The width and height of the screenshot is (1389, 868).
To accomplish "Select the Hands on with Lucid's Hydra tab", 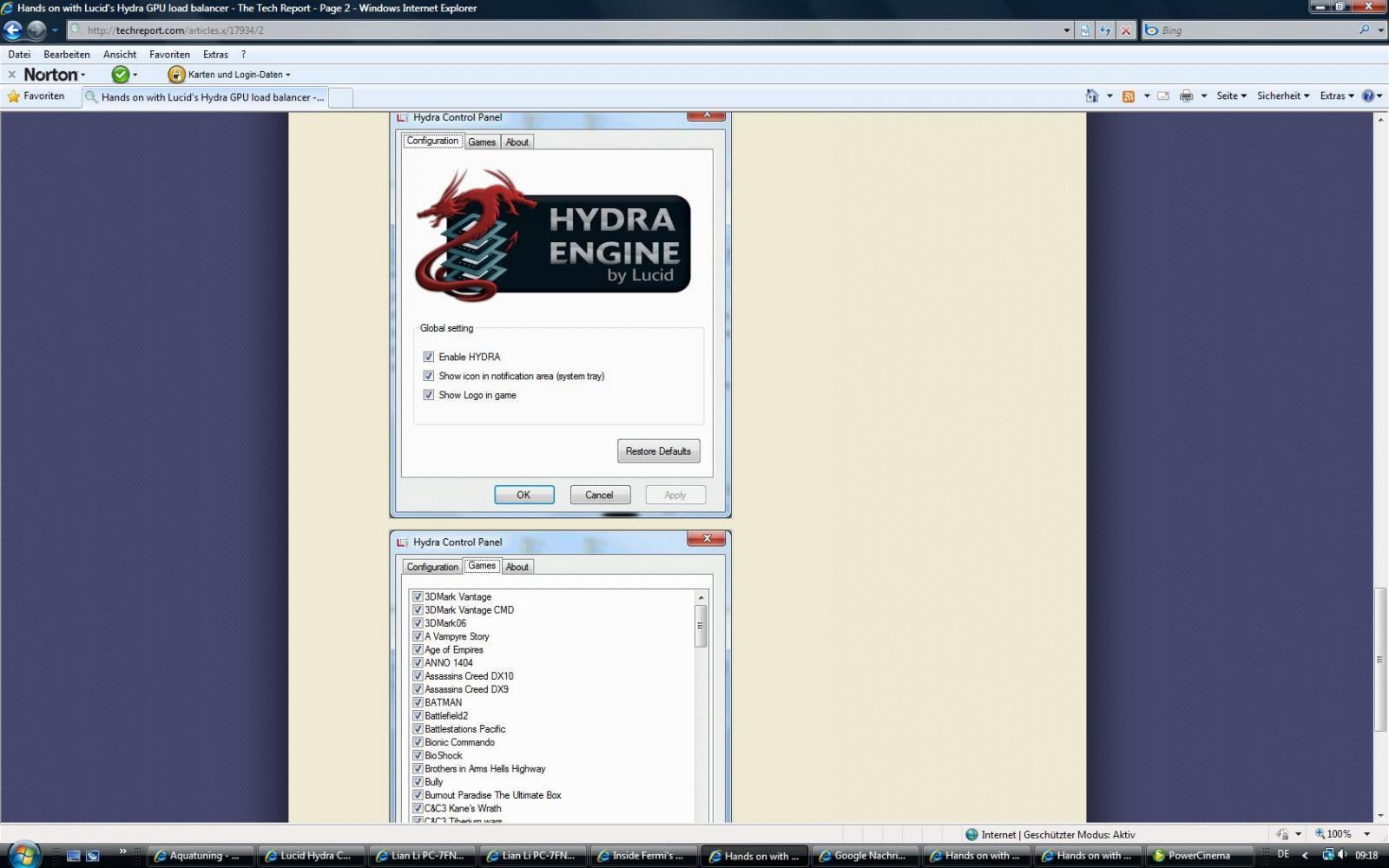I will tap(205, 97).
